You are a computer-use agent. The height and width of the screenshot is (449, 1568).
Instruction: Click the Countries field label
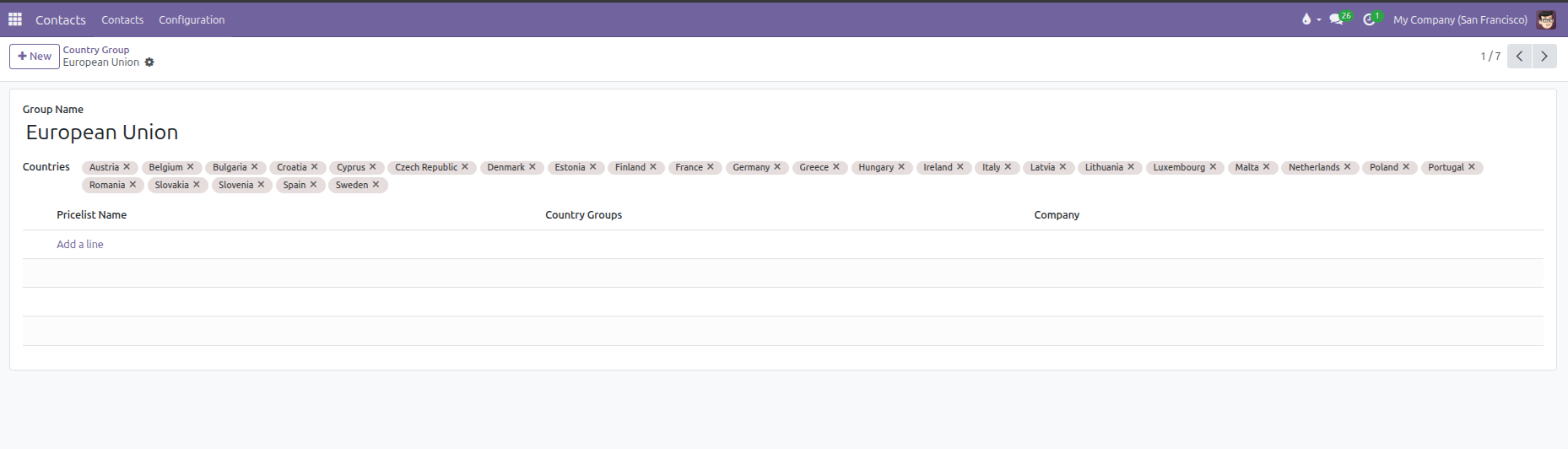(x=46, y=167)
